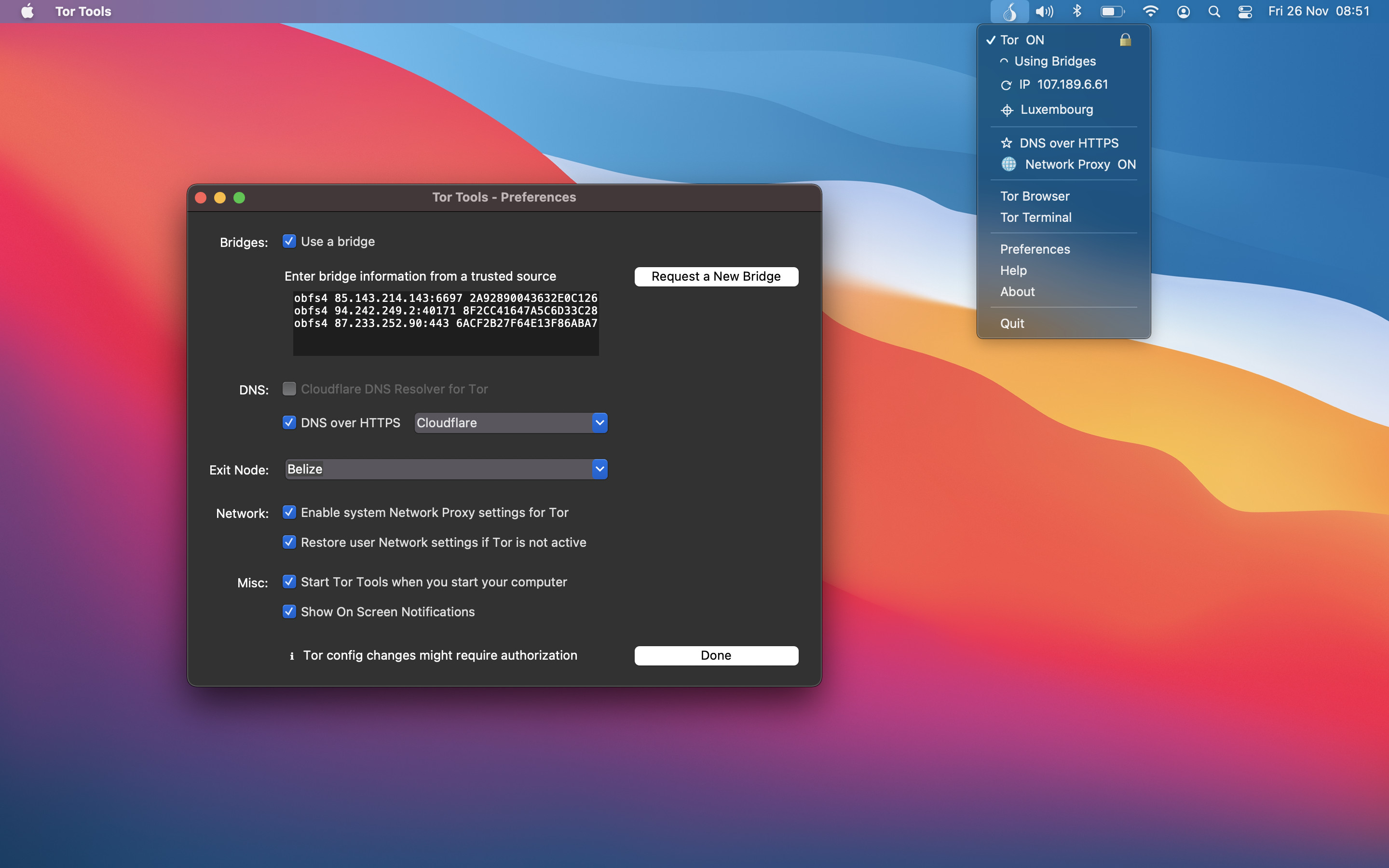Toggle Restore user Network settings checkbox

(x=289, y=542)
